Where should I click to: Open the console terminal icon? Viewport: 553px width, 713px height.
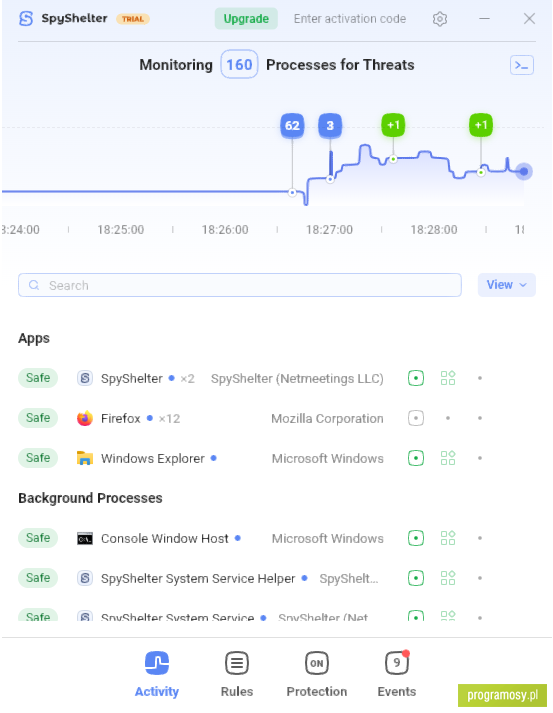click(x=522, y=65)
